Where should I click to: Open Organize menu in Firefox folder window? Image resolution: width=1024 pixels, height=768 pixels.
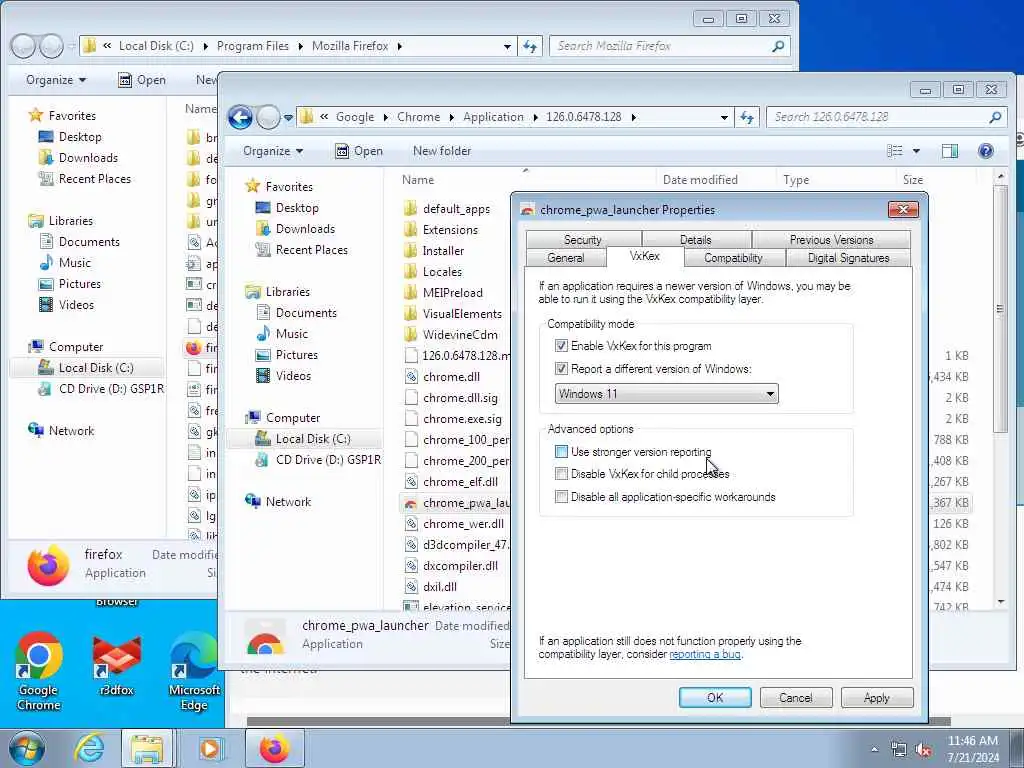[x=56, y=80]
